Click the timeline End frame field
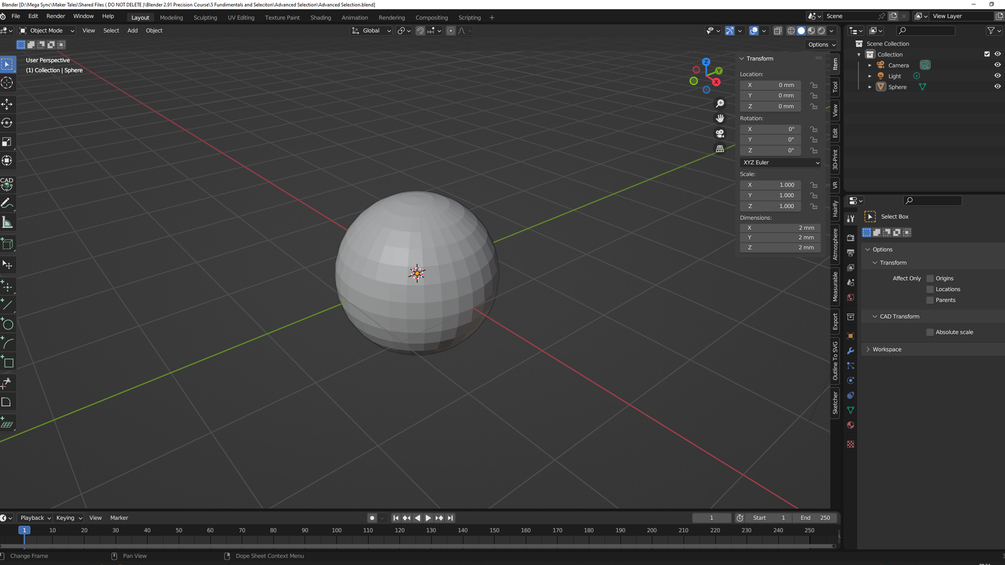Image resolution: width=1005 pixels, height=565 pixels. pyautogui.click(x=815, y=518)
